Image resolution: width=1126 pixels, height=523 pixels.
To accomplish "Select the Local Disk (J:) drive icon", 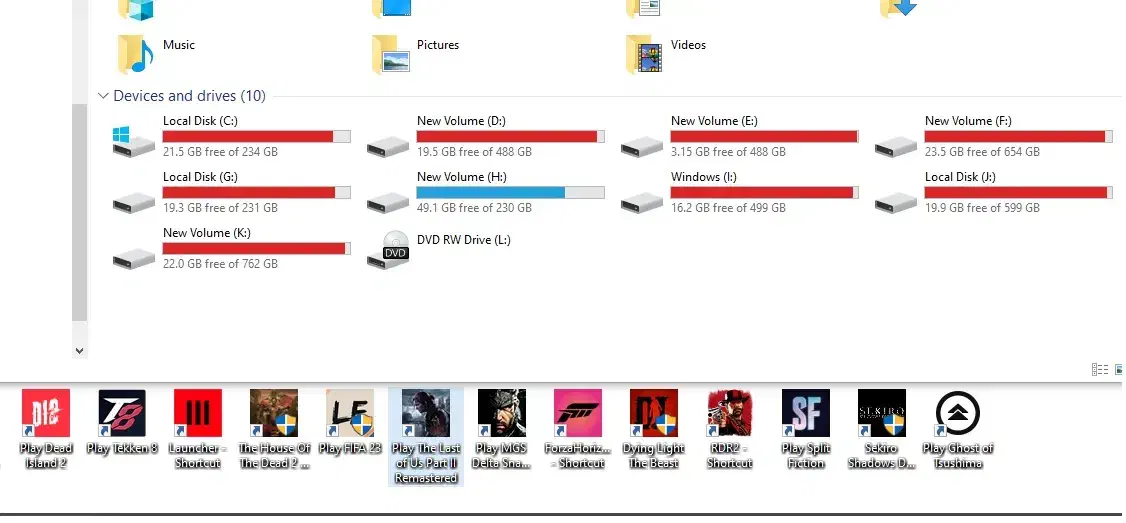I will point(896,203).
